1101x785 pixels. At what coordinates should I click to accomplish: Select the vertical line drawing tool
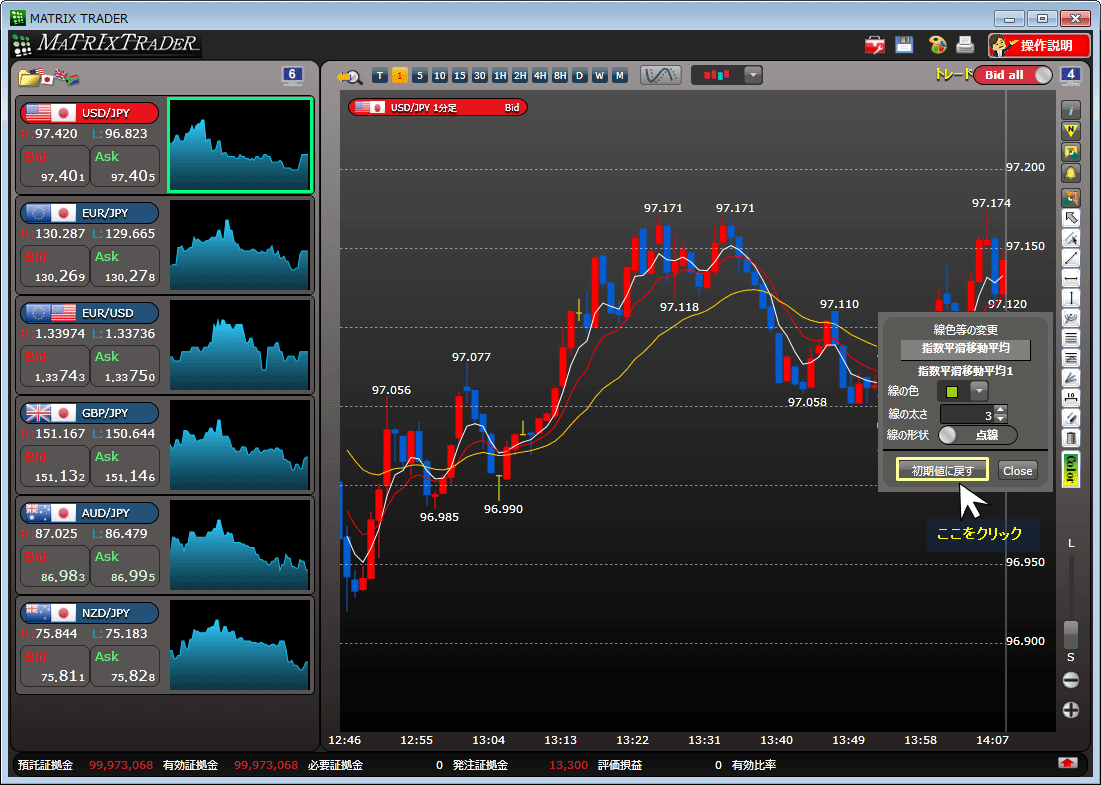[1071, 298]
